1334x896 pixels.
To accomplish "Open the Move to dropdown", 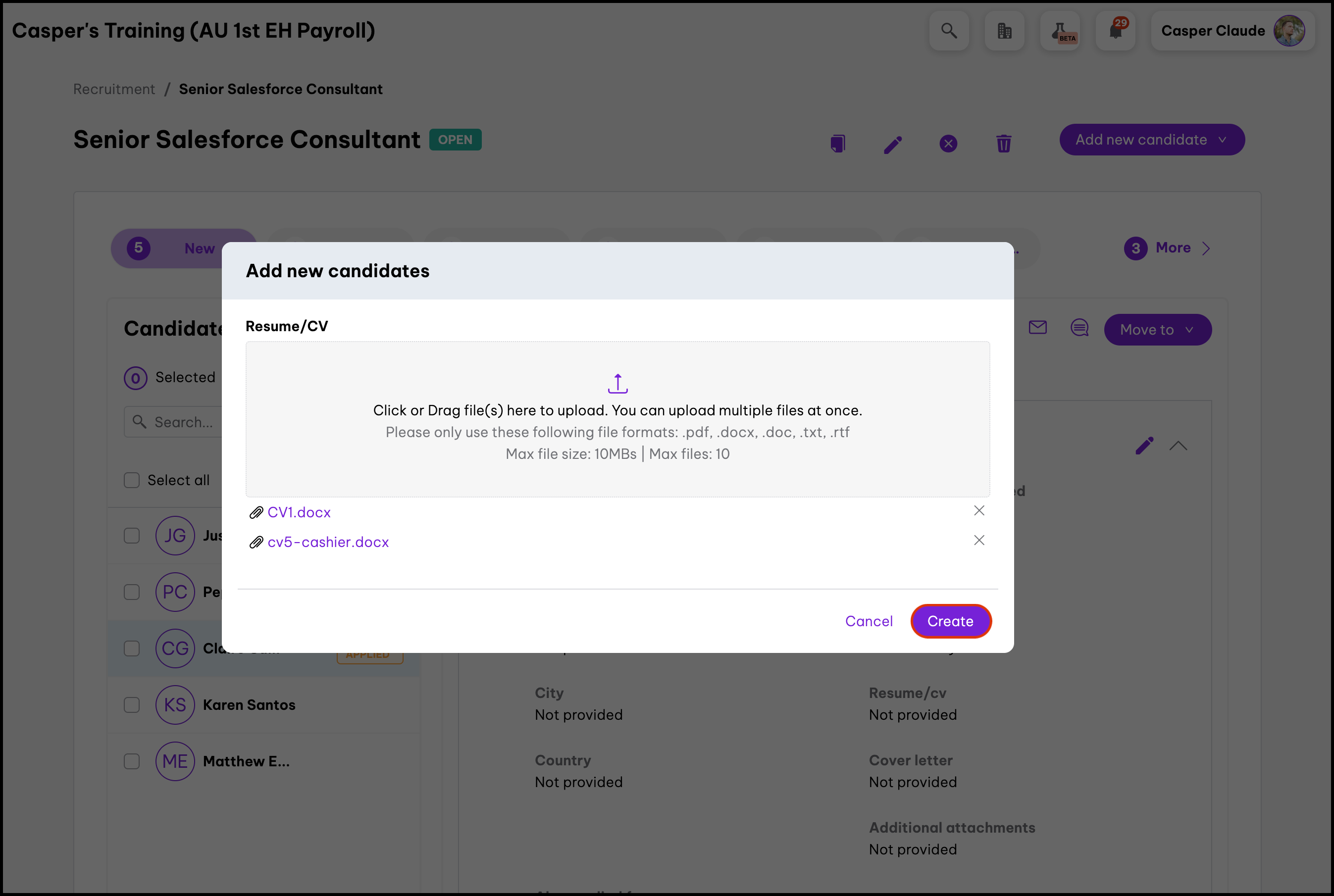I will (1157, 330).
